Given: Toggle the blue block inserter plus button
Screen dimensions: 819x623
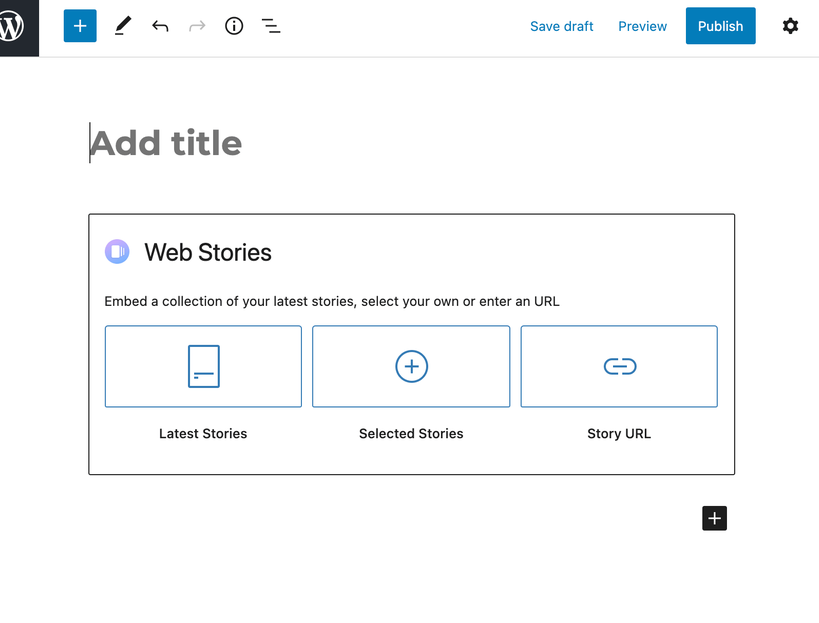Looking at the screenshot, I should (x=80, y=26).
